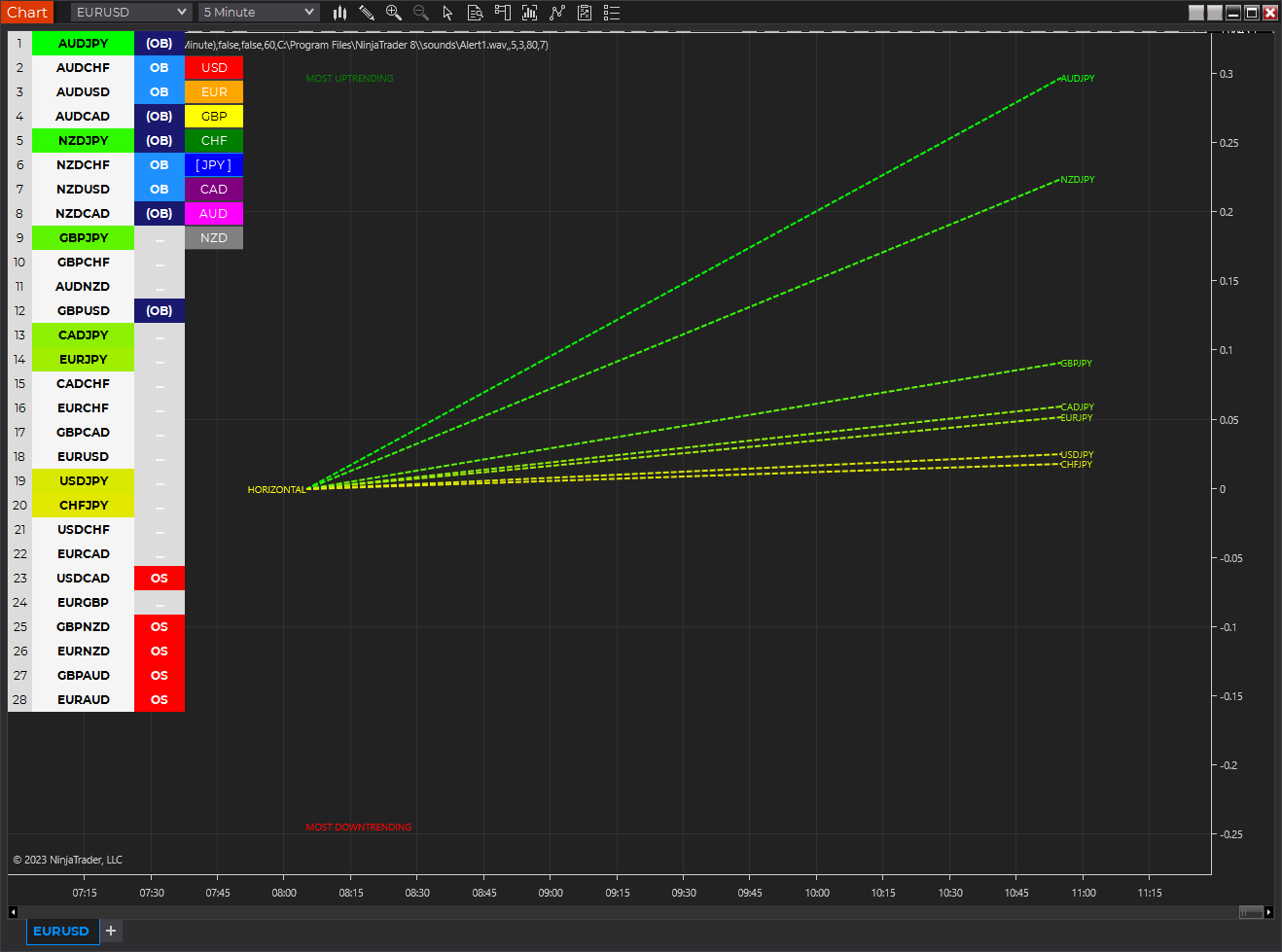Image resolution: width=1282 pixels, height=952 pixels.
Task: Click the AUDJPY line label on chart
Action: pyautogui.click(x=1078, y=78)
